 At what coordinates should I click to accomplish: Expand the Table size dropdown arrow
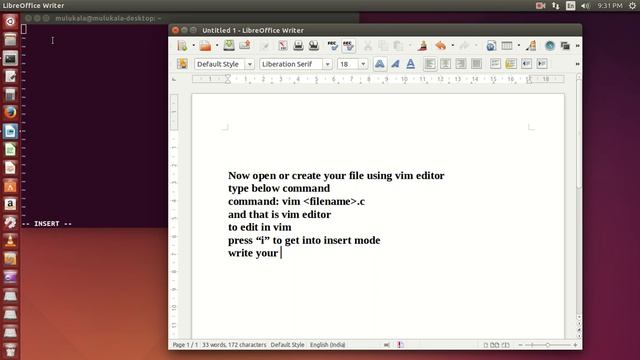click(x=518, y=46)
